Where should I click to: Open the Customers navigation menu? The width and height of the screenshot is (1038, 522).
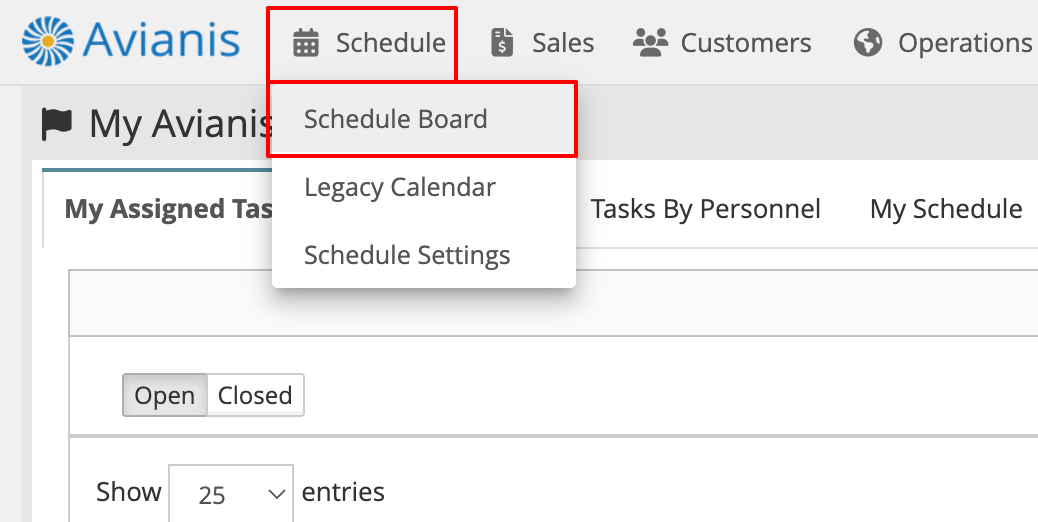tap(722, 43)
